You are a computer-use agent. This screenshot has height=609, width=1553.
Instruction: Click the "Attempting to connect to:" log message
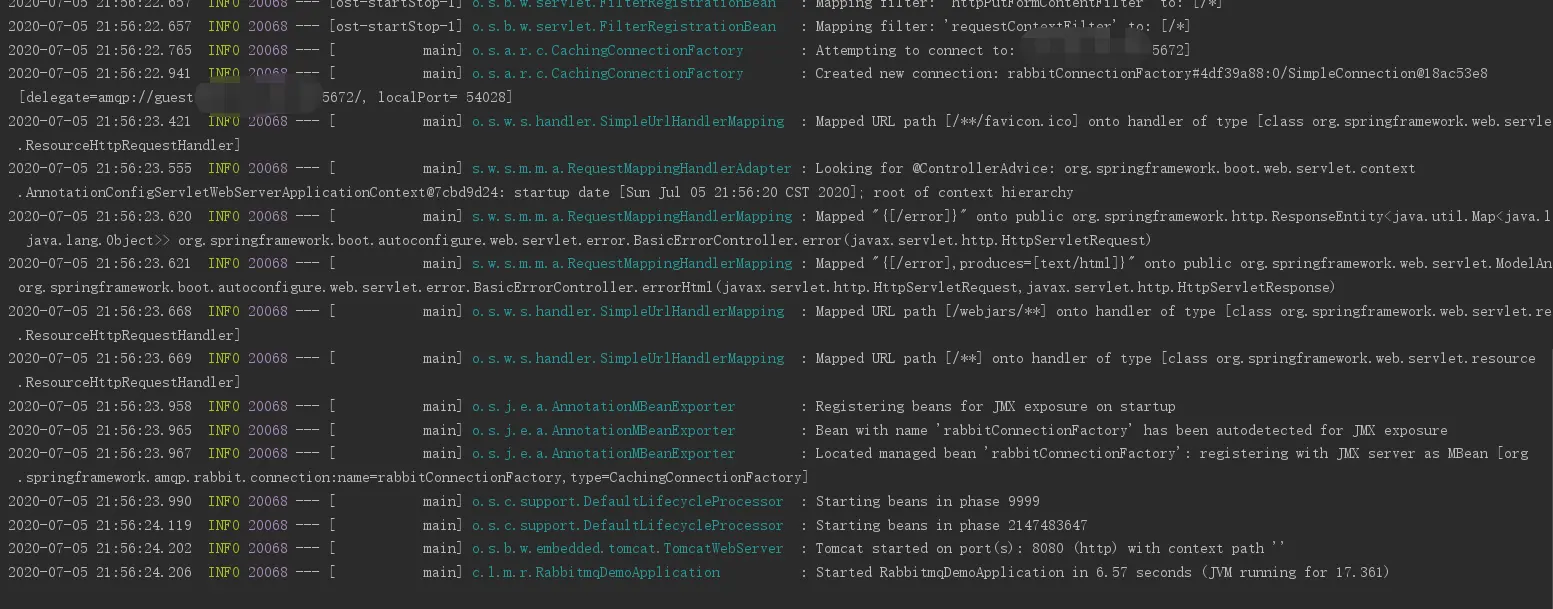click(1002, 50)
